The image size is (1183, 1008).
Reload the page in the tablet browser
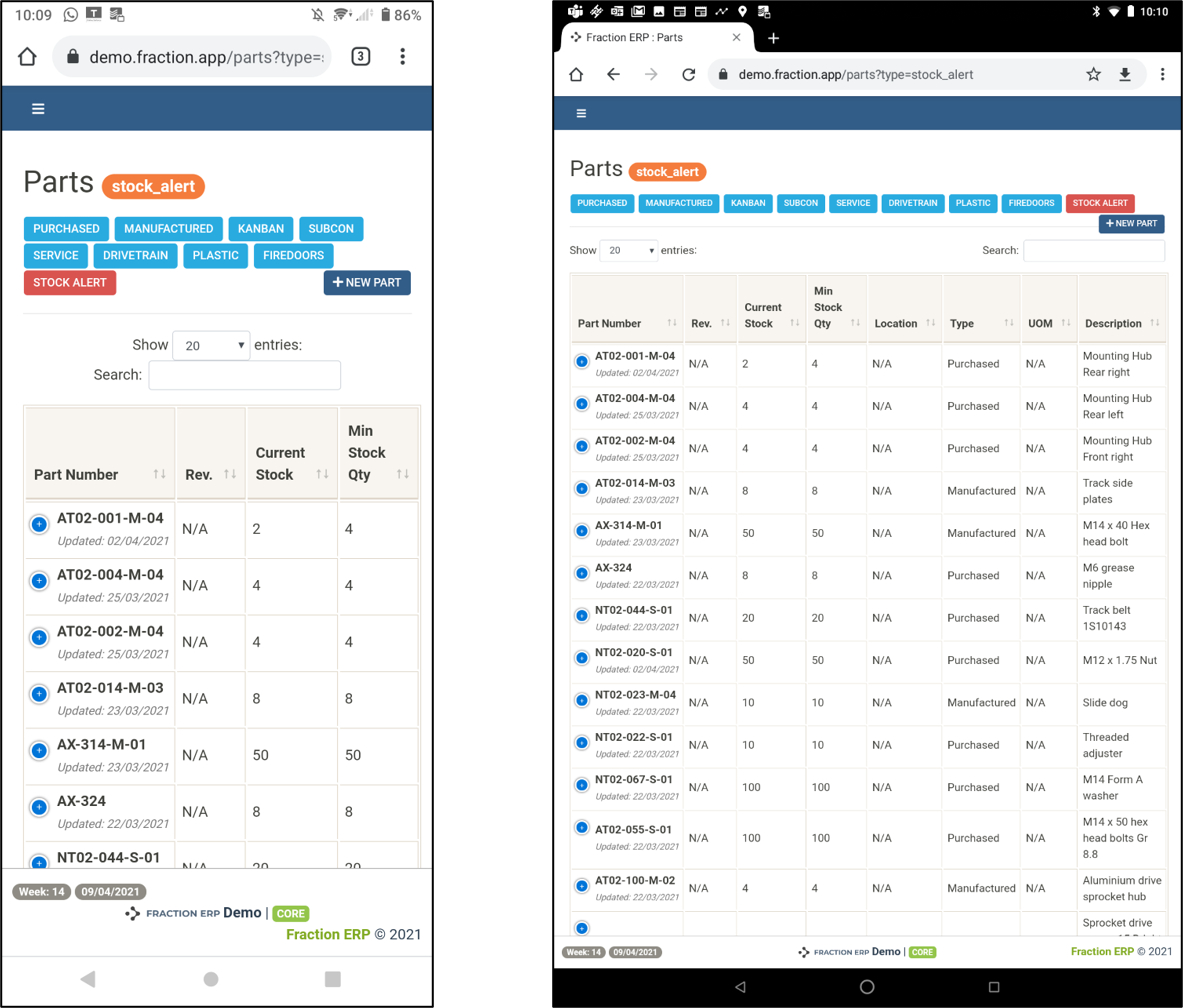click(x=688, y=75)
